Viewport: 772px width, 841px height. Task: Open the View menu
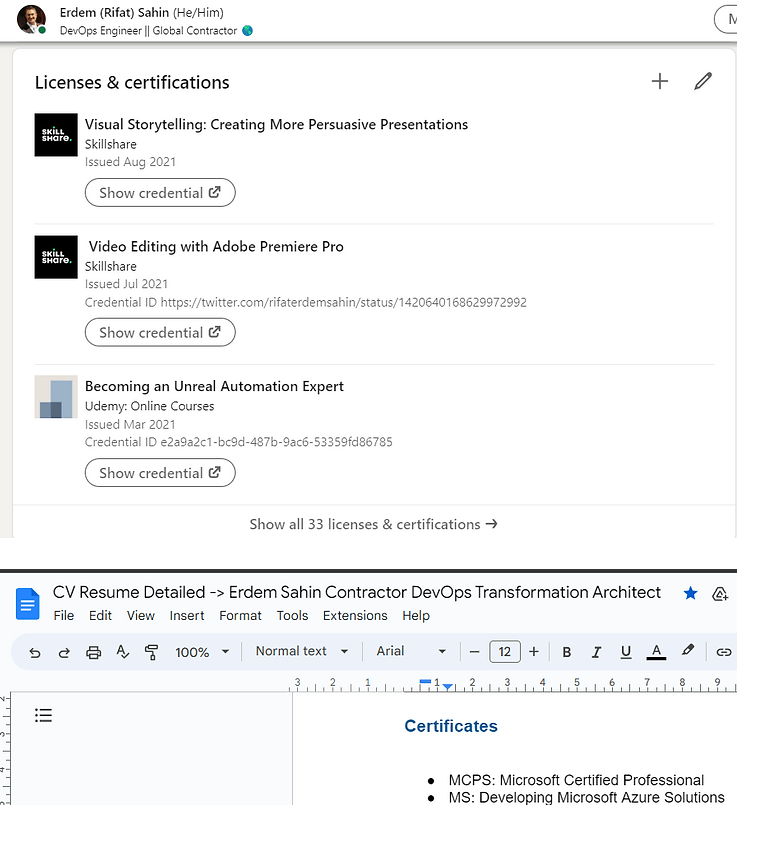pyautogui.click(x=141, y=616)
